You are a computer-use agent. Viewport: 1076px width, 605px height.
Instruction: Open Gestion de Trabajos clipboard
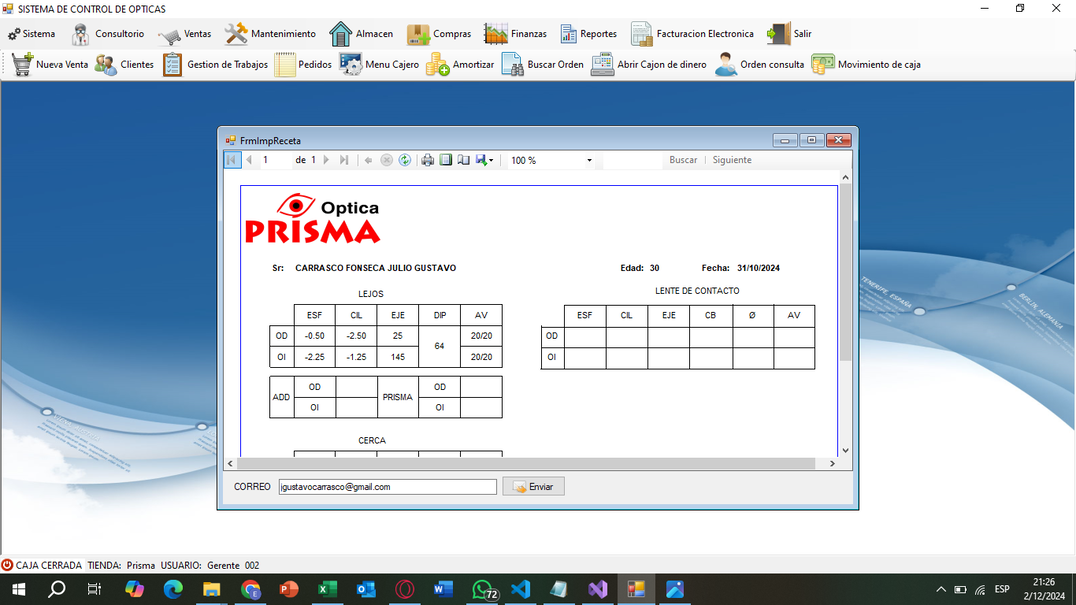pyautogui.click(x=215, y=64)
